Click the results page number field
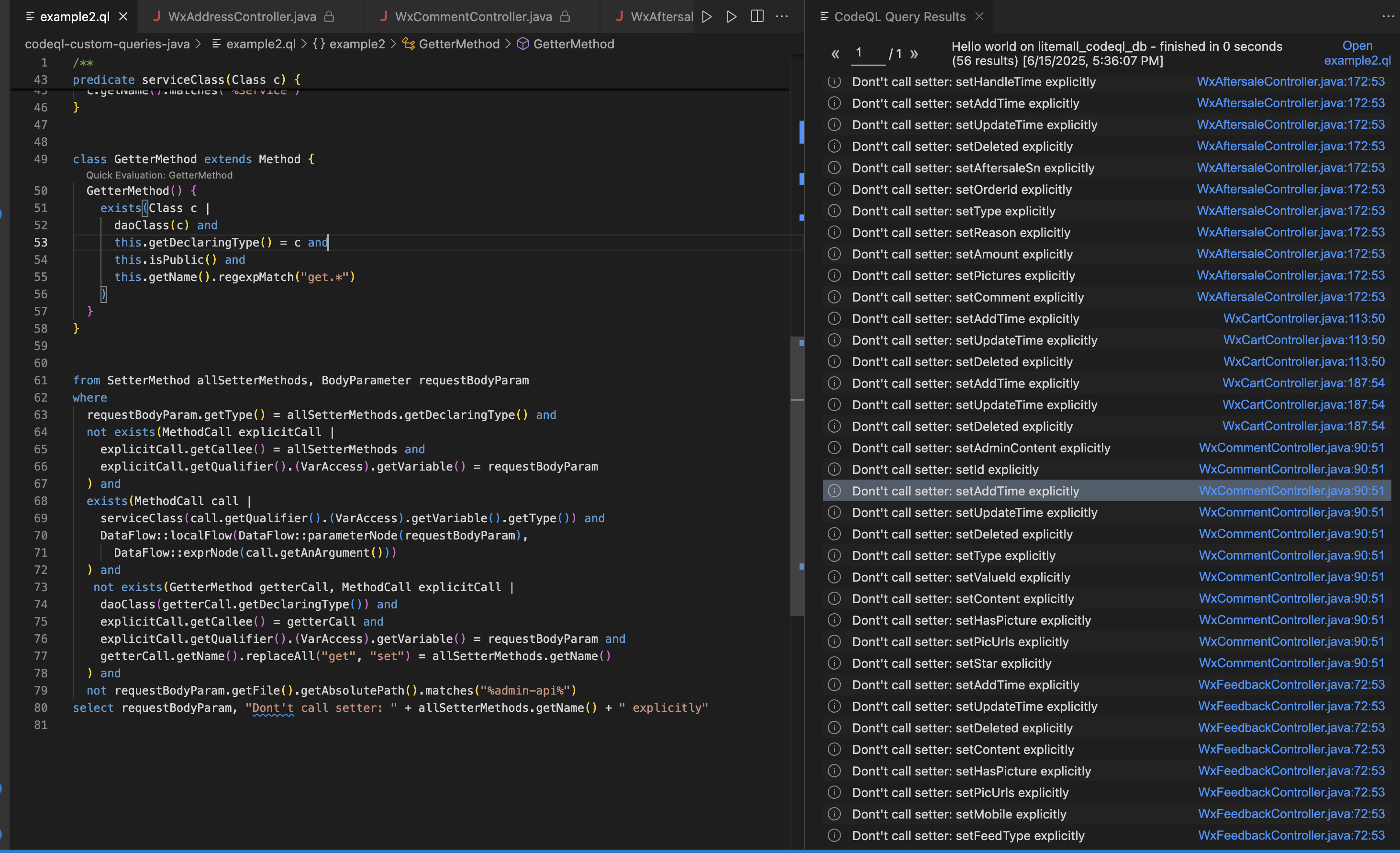Image resolution: width=1400 pixels, height=853 pixels. pos(867,53)
